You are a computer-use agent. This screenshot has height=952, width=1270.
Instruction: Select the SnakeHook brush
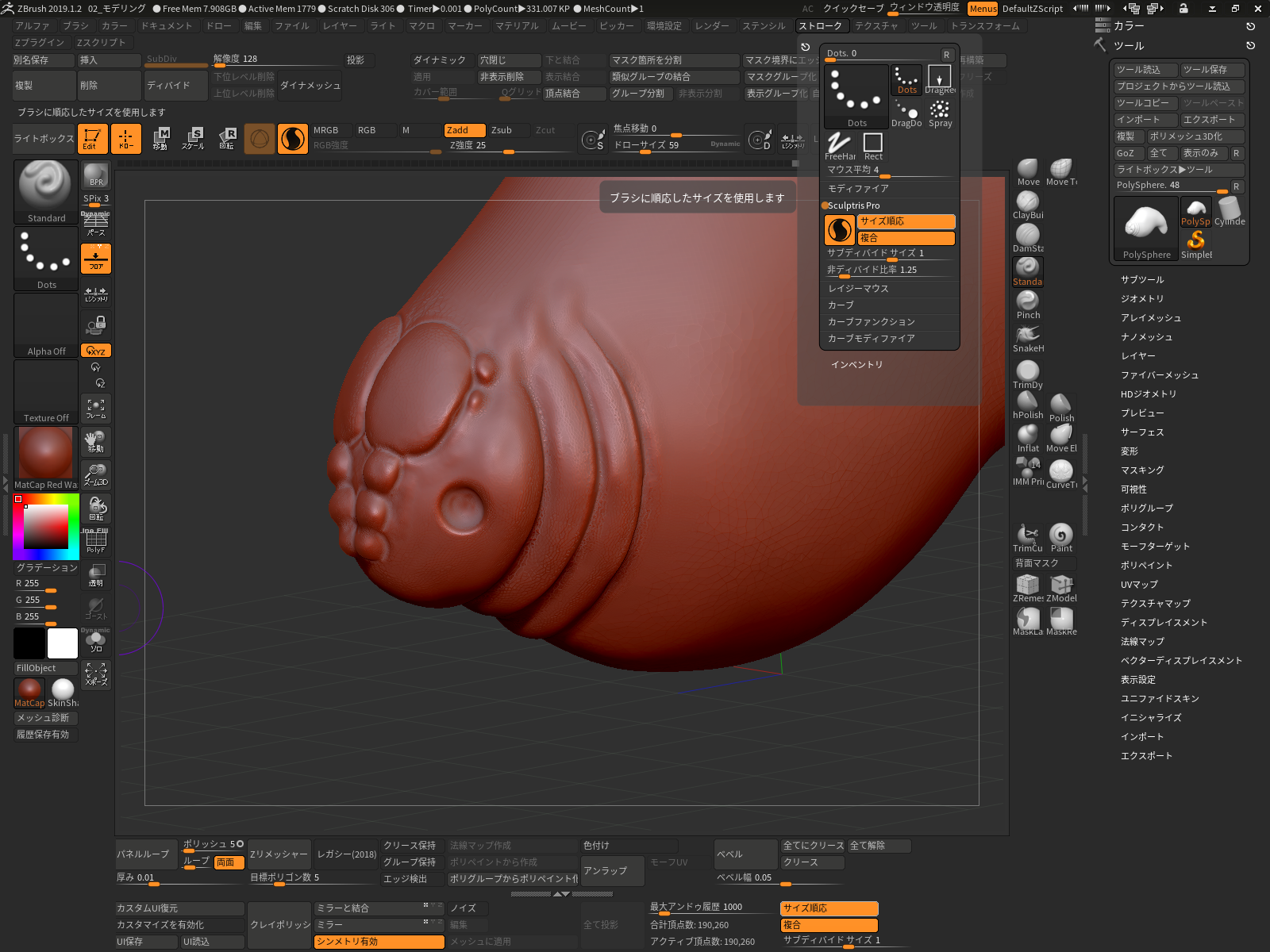(1028, 339)
